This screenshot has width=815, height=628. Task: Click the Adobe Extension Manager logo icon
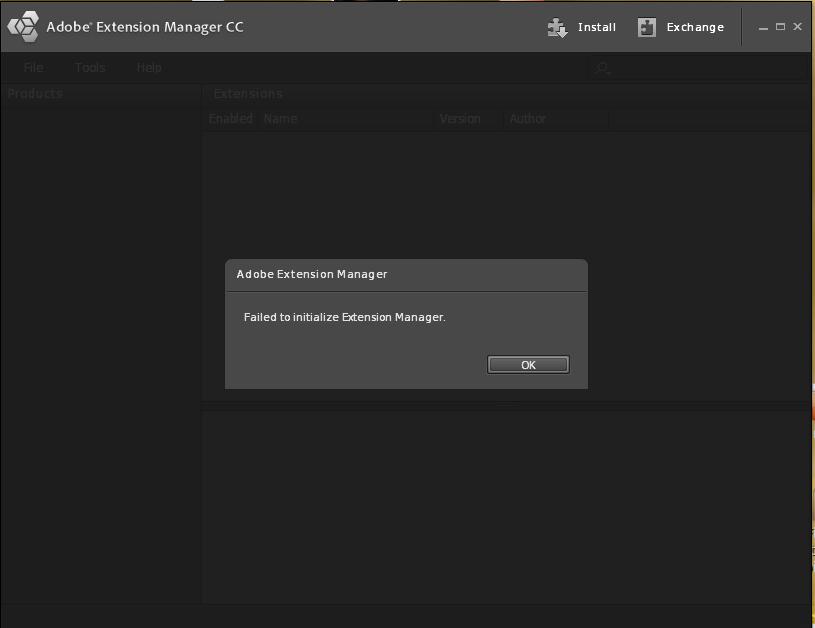pyautogui.click(x=23, y=27)
